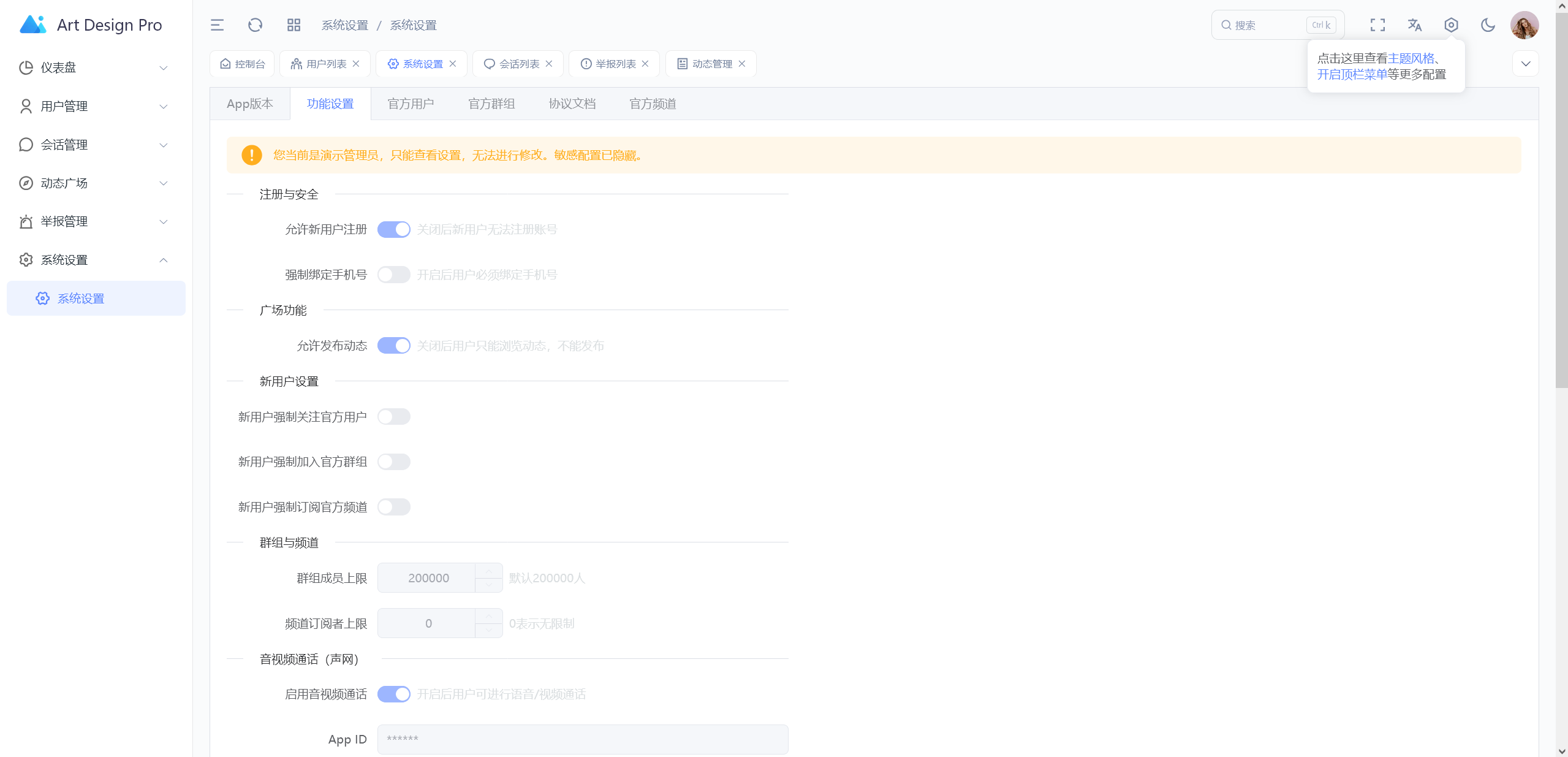The height and width of the screenshot is (757, 1568).
Task: Turn on 新用户强制关注官方用户
Action: [394, 416]
